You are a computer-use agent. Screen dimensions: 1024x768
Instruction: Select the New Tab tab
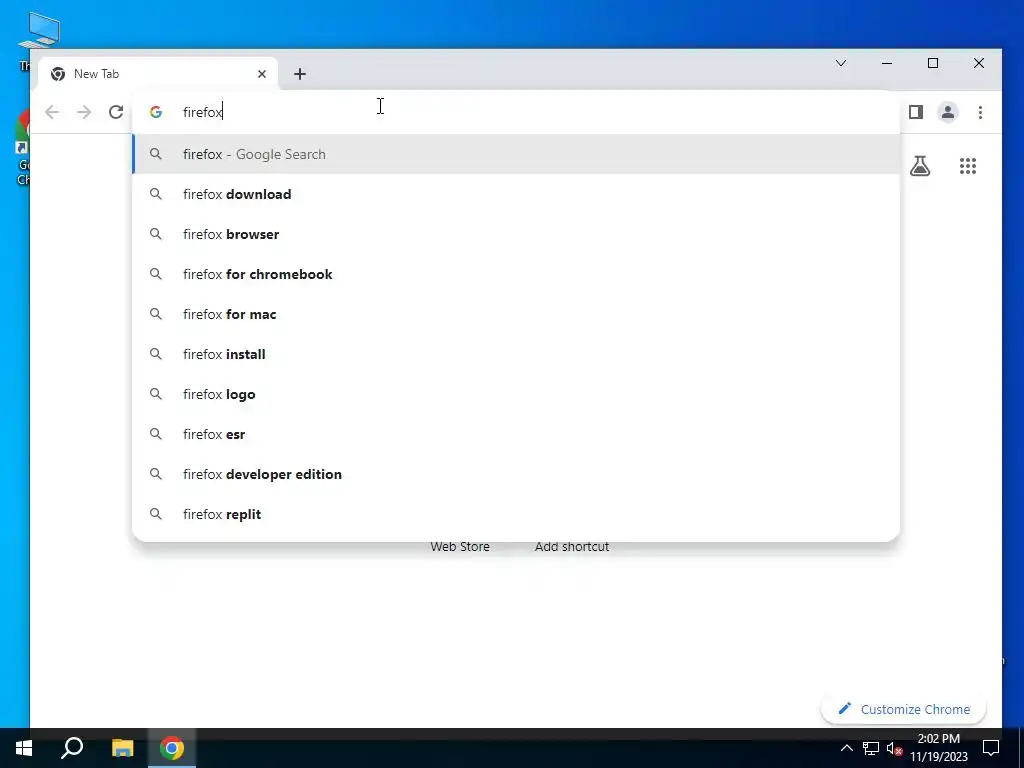(158, 74)
